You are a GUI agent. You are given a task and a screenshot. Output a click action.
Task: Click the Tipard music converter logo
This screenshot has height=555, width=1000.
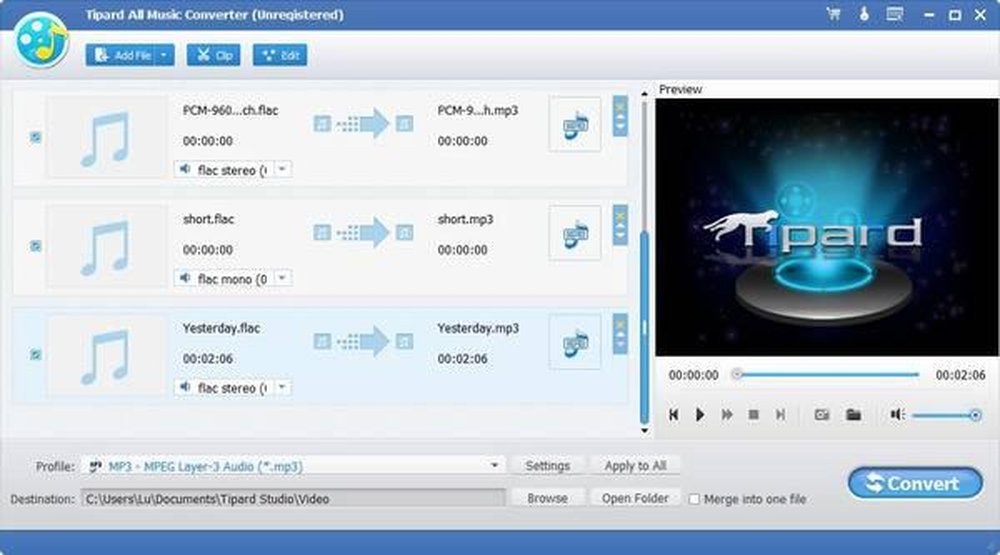pyautogui.click(x=41, y=40)
